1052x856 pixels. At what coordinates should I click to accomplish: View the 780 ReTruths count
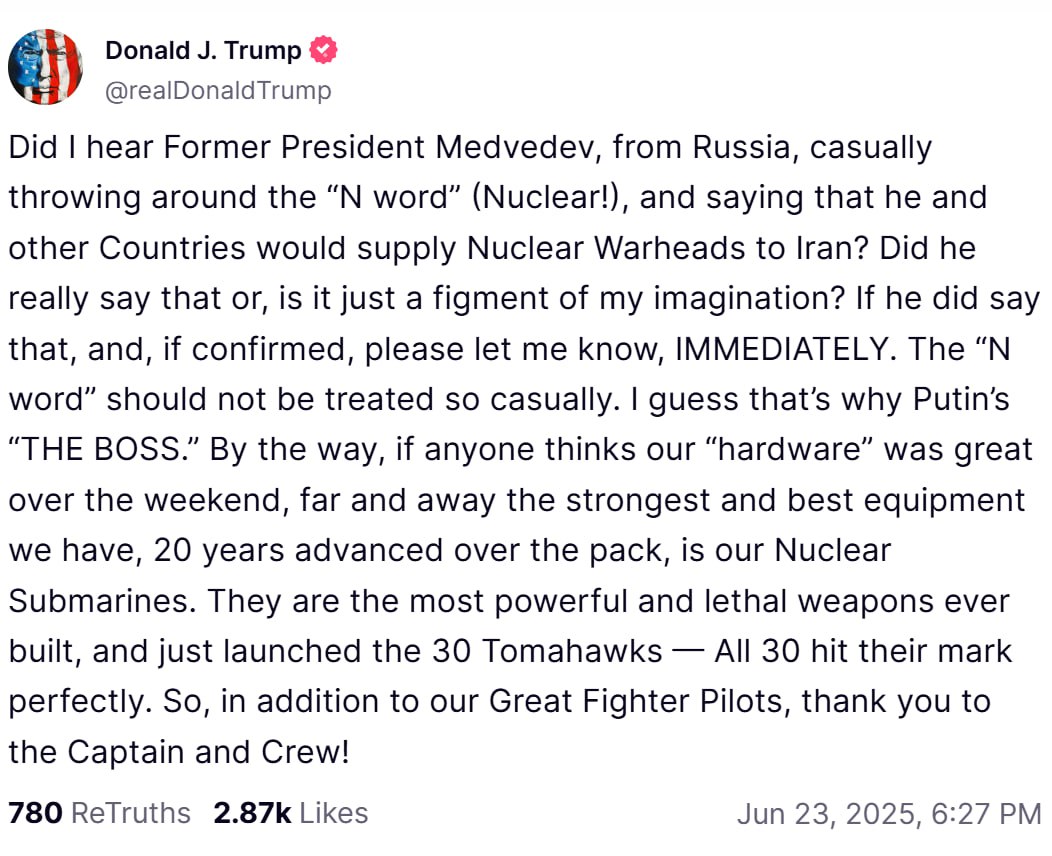(36, 812)
